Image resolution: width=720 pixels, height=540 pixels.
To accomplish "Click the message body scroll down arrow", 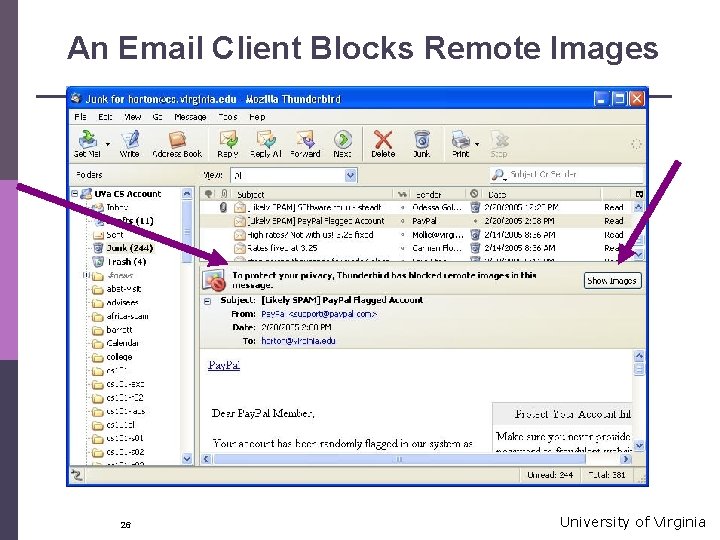I will (639, 445).
